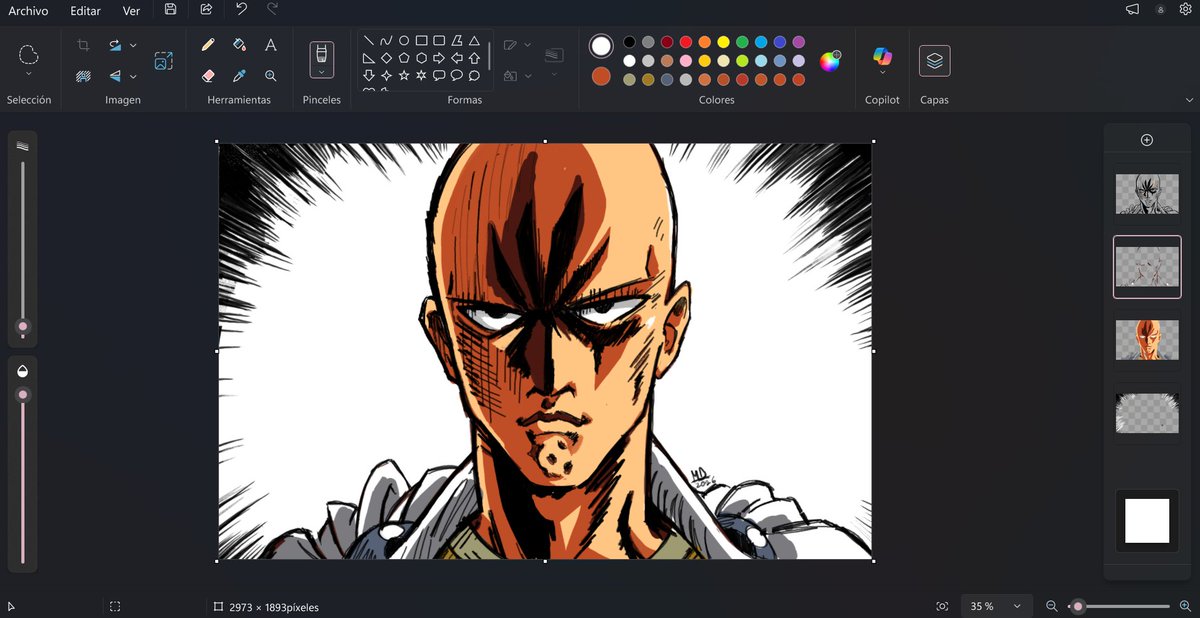Select the Oval shape

(x=404, y=41)
